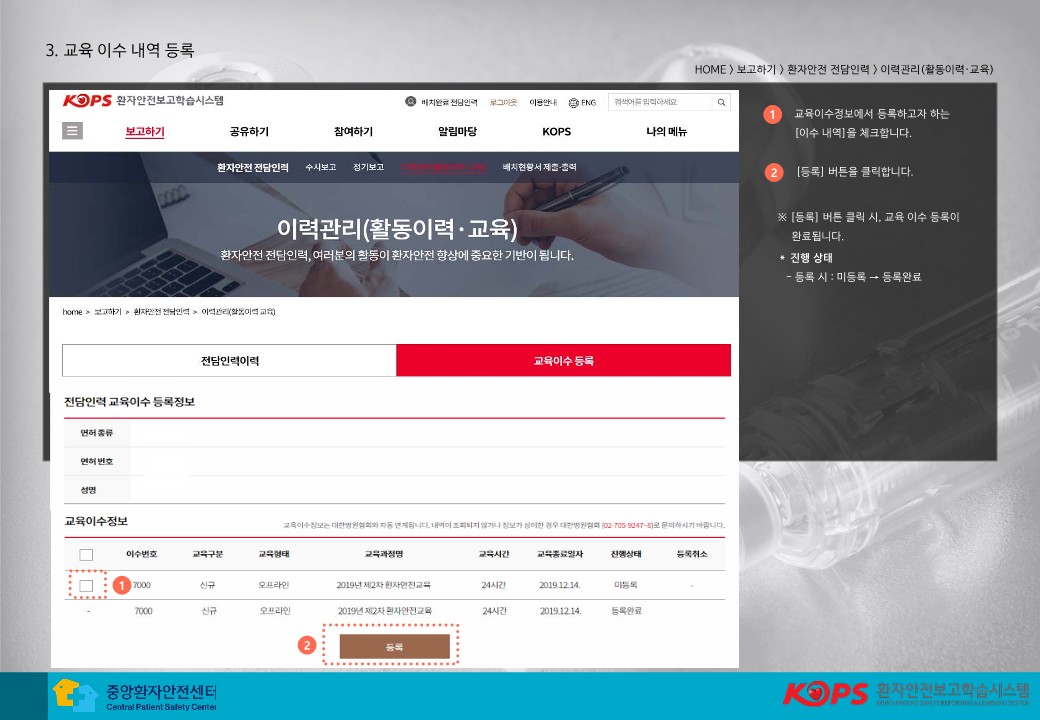Switch to the 전담인력이력 tab
Screen dimensions: 1040x720
pos(229,360)
